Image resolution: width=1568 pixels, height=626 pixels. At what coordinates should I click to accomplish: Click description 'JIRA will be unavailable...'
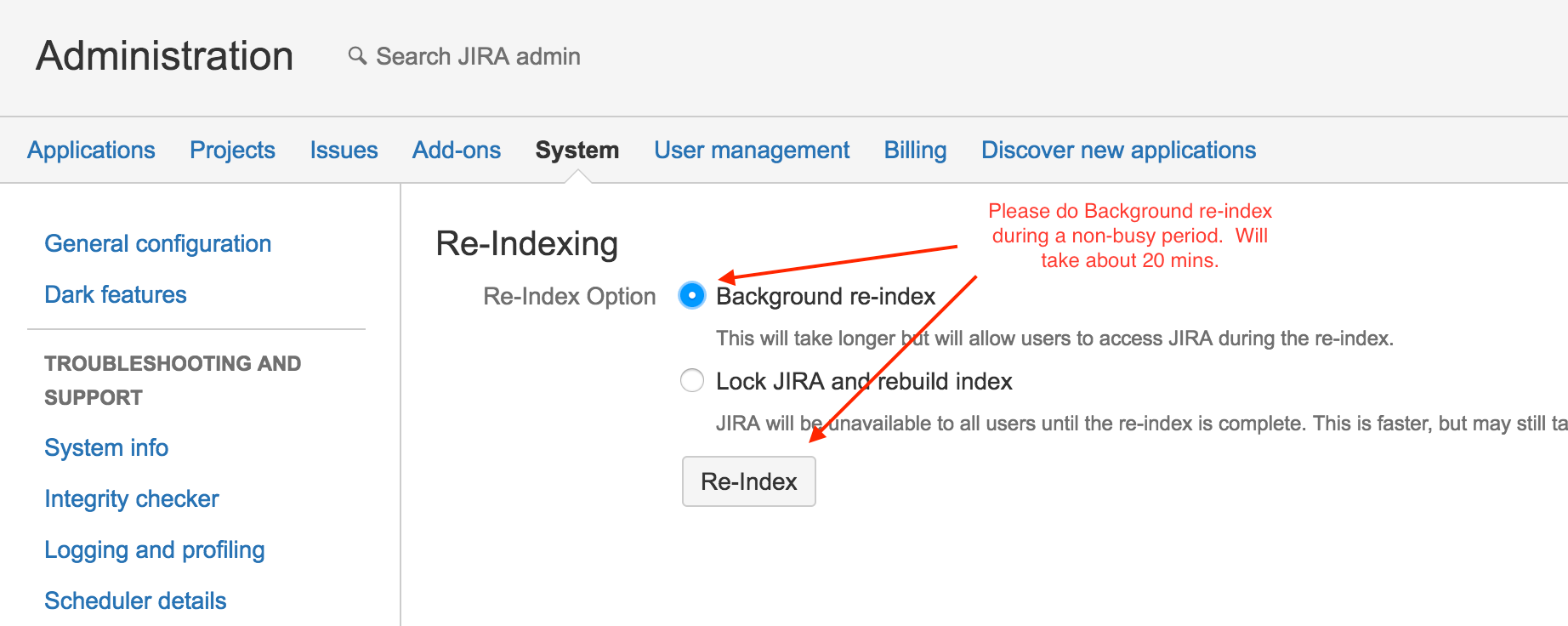pos(1142,424)
